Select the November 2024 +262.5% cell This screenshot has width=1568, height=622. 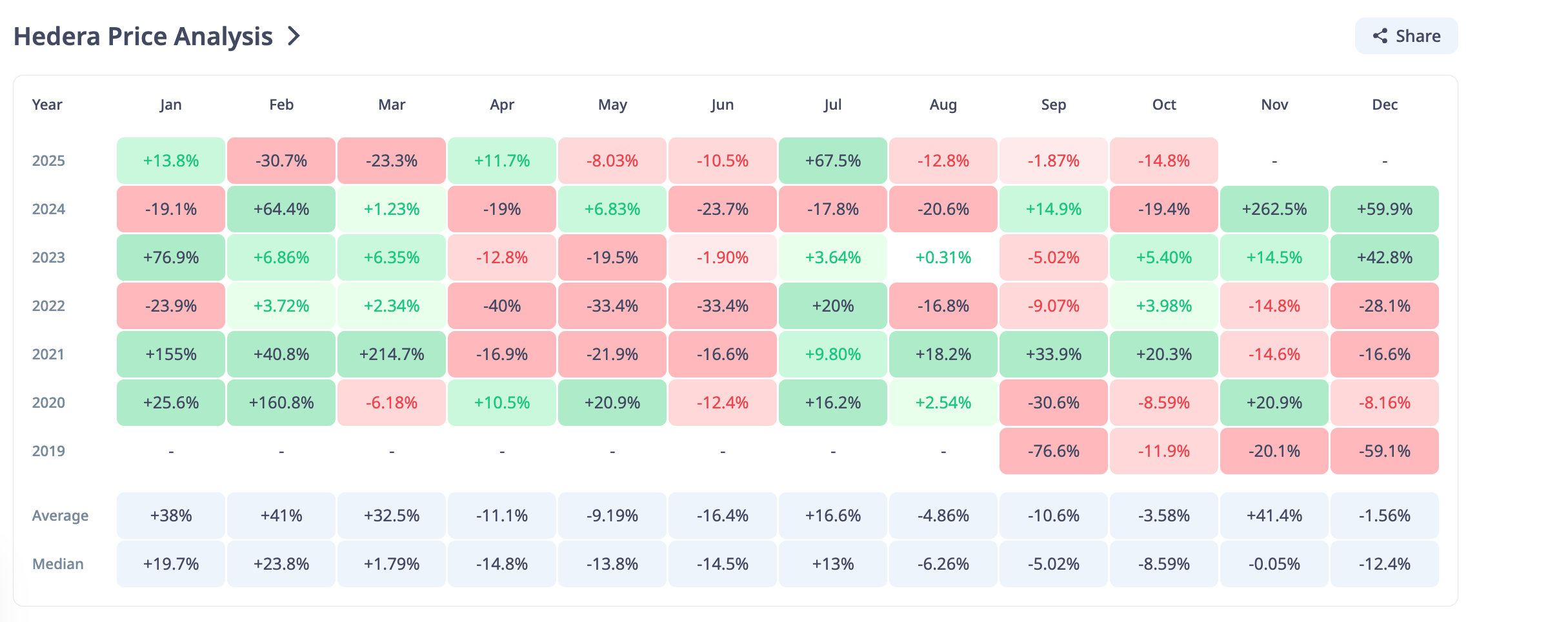tap(1274, 209)
